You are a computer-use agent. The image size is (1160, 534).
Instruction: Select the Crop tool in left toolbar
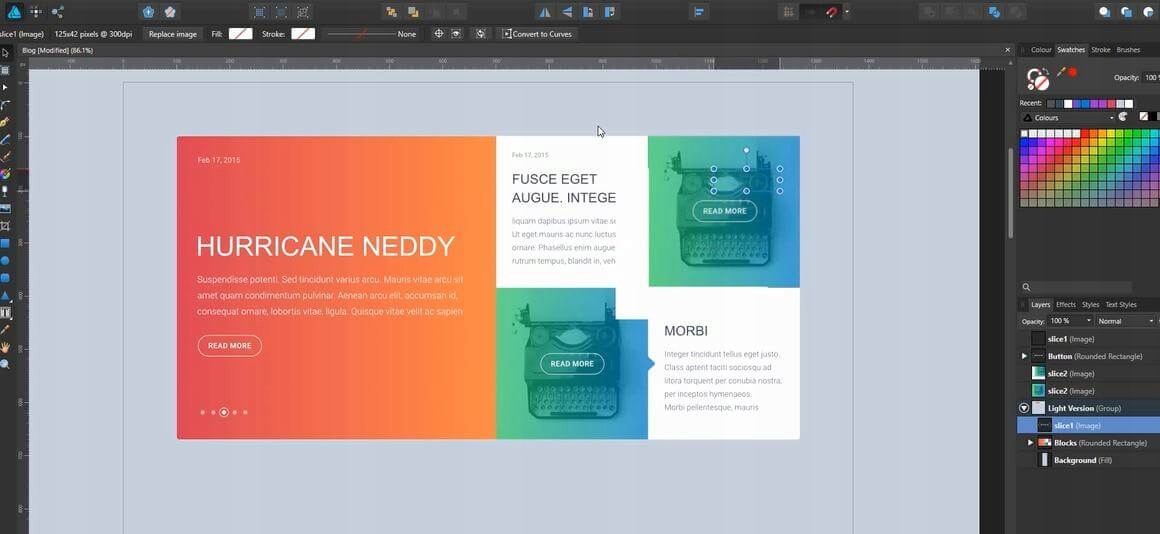coord(5,226)
